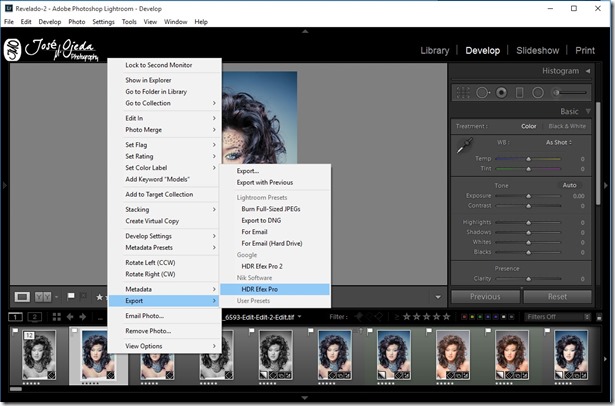Switch to the Slideshow module
This screenshot has height=406, width=615.
pos(537,51)
